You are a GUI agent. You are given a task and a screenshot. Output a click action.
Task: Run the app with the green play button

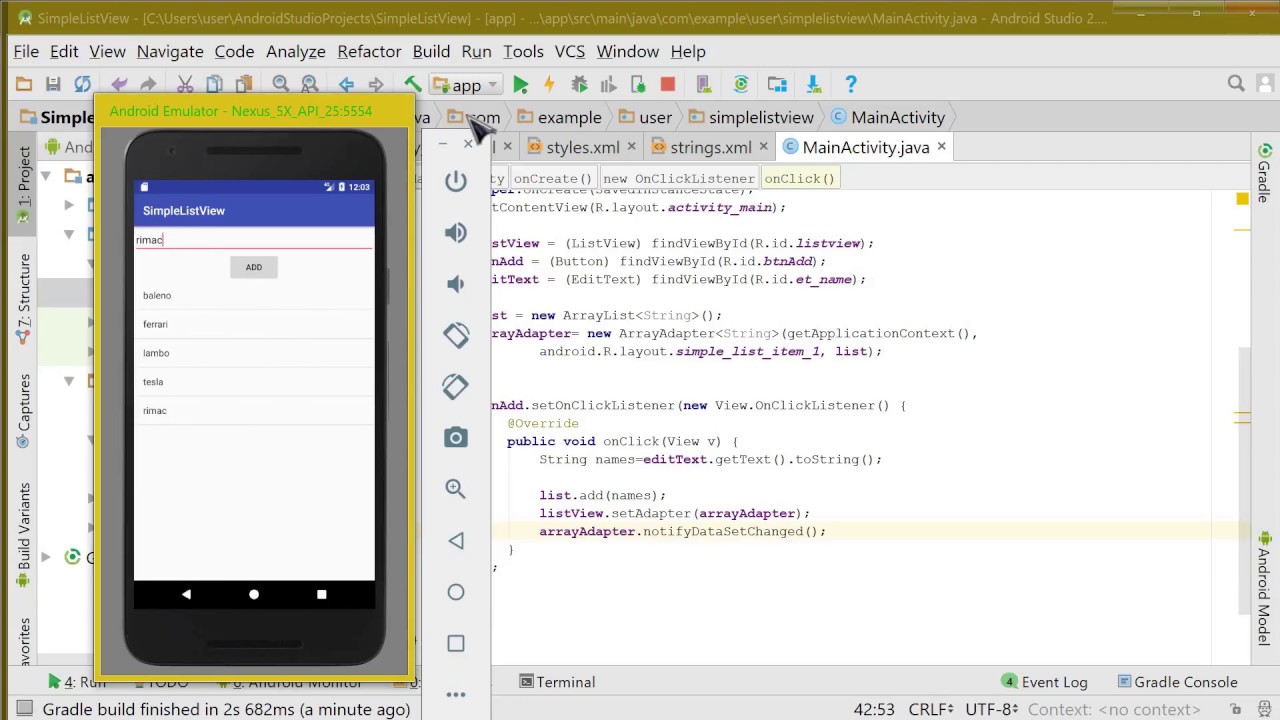coord(521,85)
